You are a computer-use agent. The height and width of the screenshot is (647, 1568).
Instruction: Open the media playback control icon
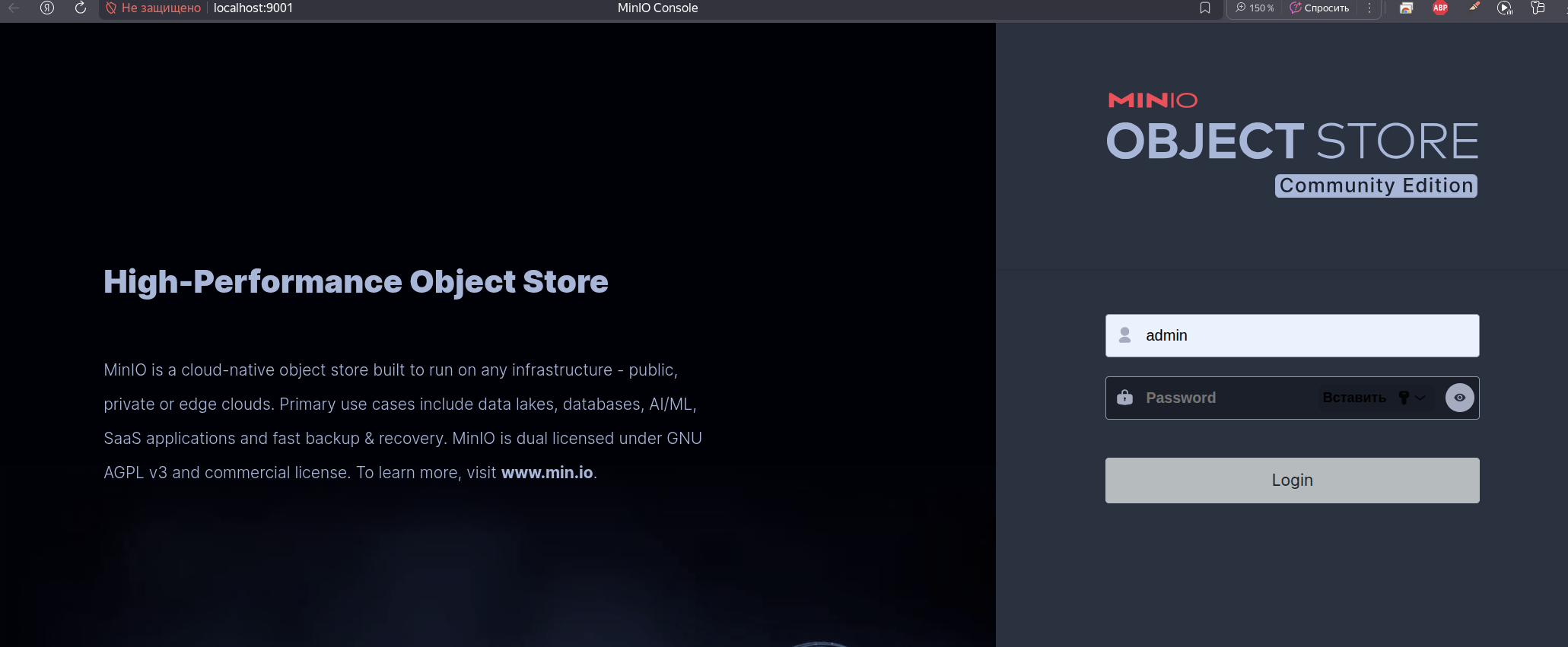coord(1504,8)
